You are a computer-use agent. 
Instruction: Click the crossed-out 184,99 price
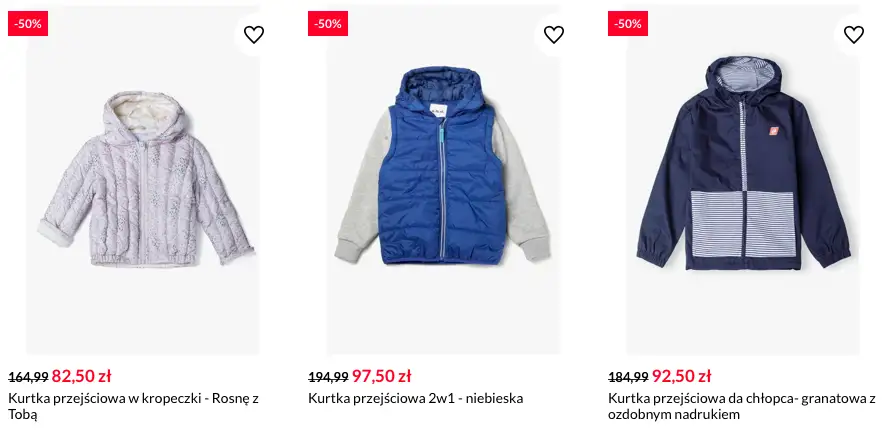coord(628,377)
